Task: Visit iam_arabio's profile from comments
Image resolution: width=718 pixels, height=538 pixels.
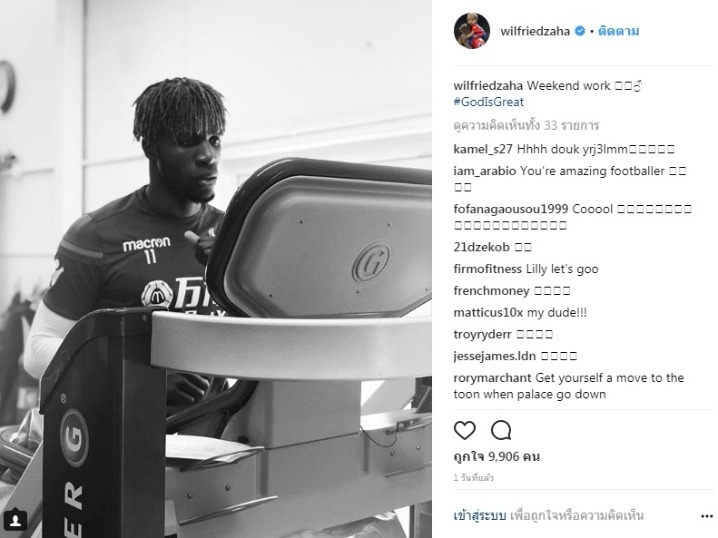Action: pos(484,171)
